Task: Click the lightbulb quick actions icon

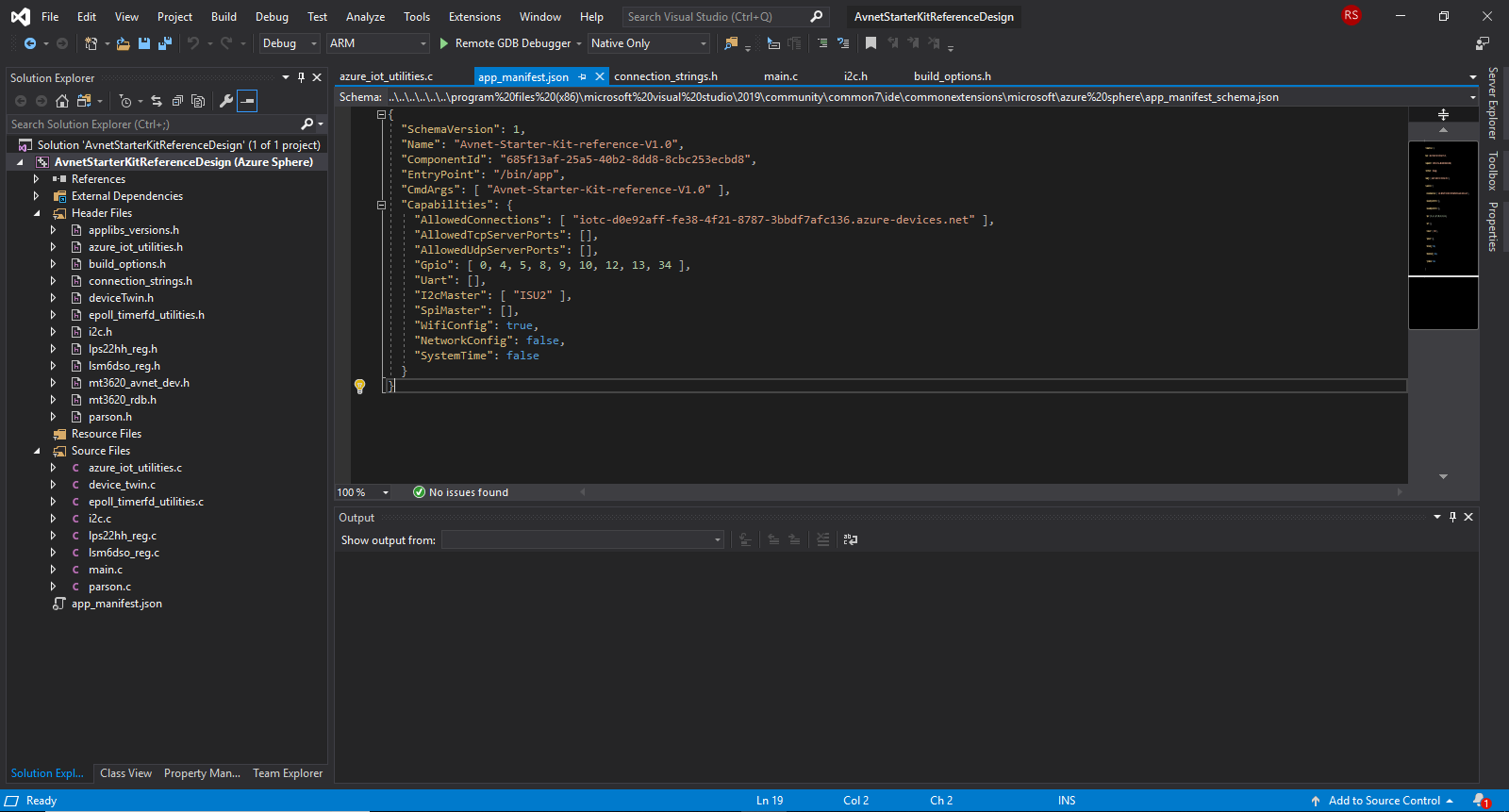Action: coord(359,386)
